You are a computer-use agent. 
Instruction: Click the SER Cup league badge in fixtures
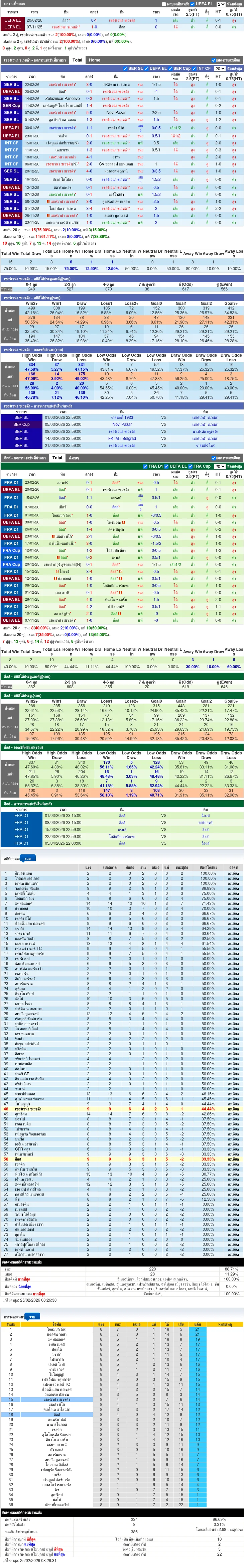click(21, 424)
